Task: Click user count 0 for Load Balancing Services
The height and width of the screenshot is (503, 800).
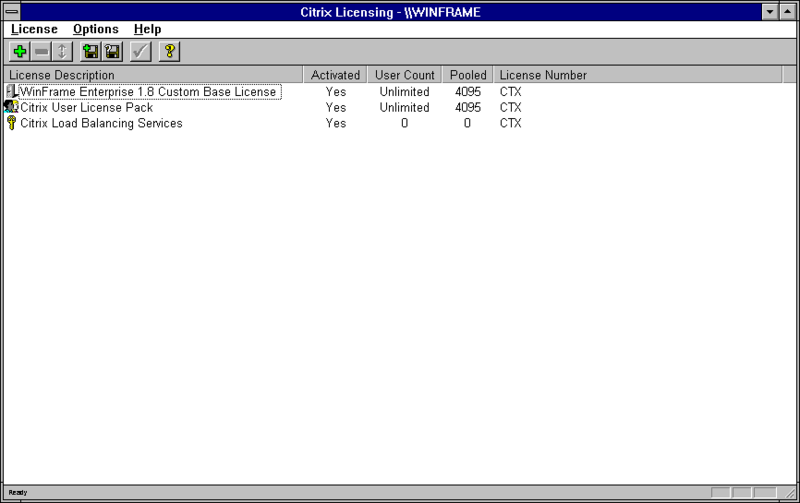Action: (404, 123)
